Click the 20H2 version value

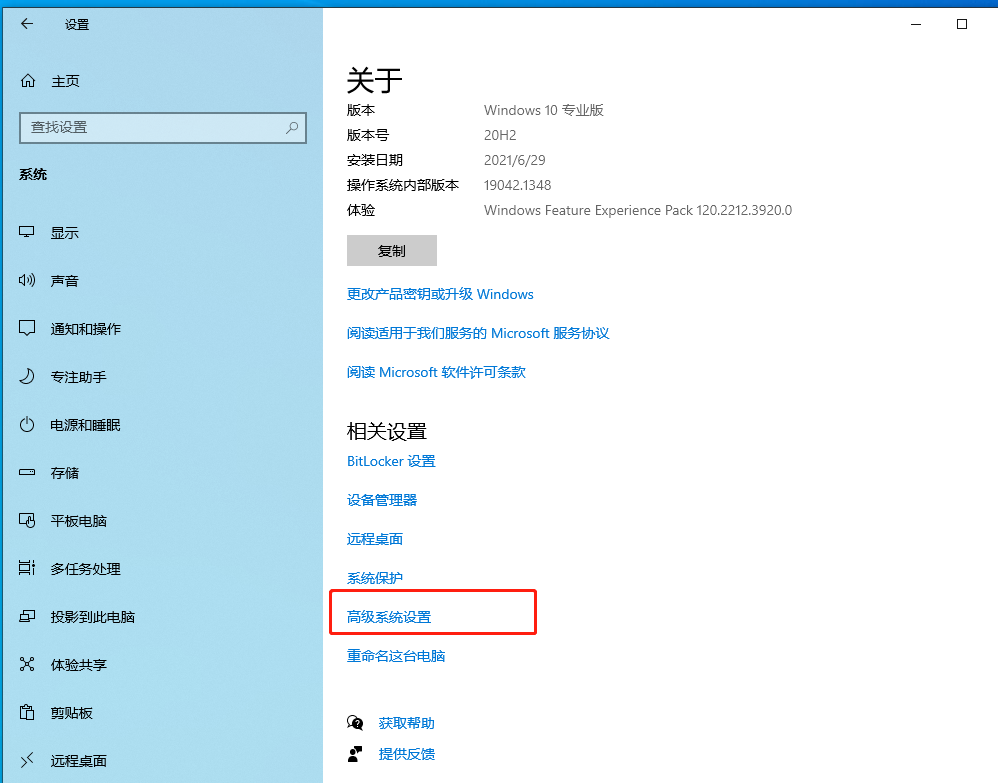pyautogui.click(x=500, y=135)
